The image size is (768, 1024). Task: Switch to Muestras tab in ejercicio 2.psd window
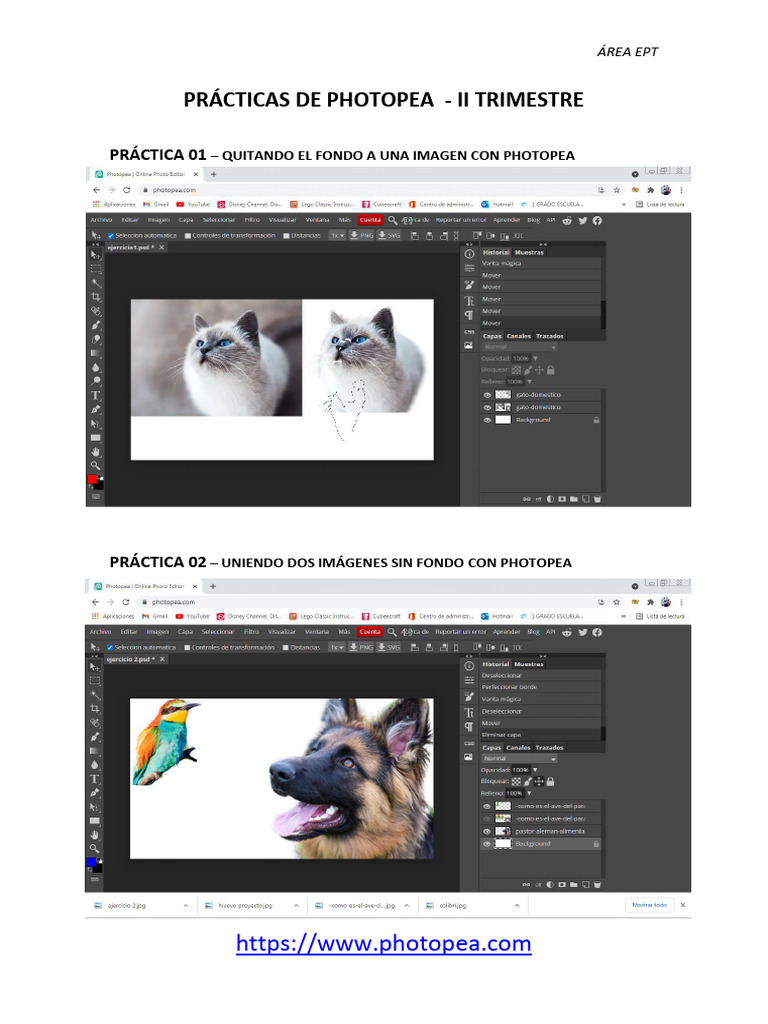[x=528, y=664]
